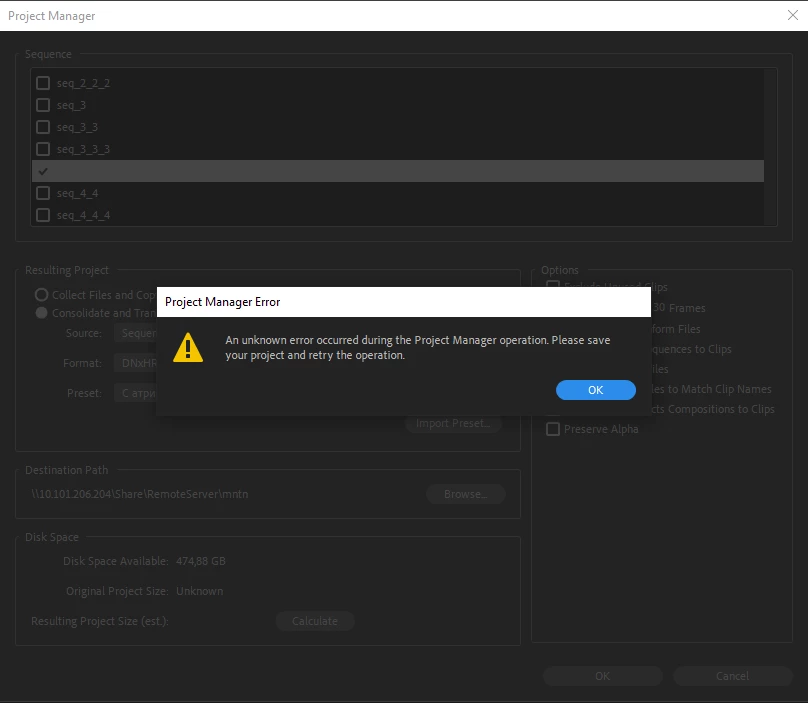
Task: Check the seq_3 sequence checkbox
Action: click(43, 105)
